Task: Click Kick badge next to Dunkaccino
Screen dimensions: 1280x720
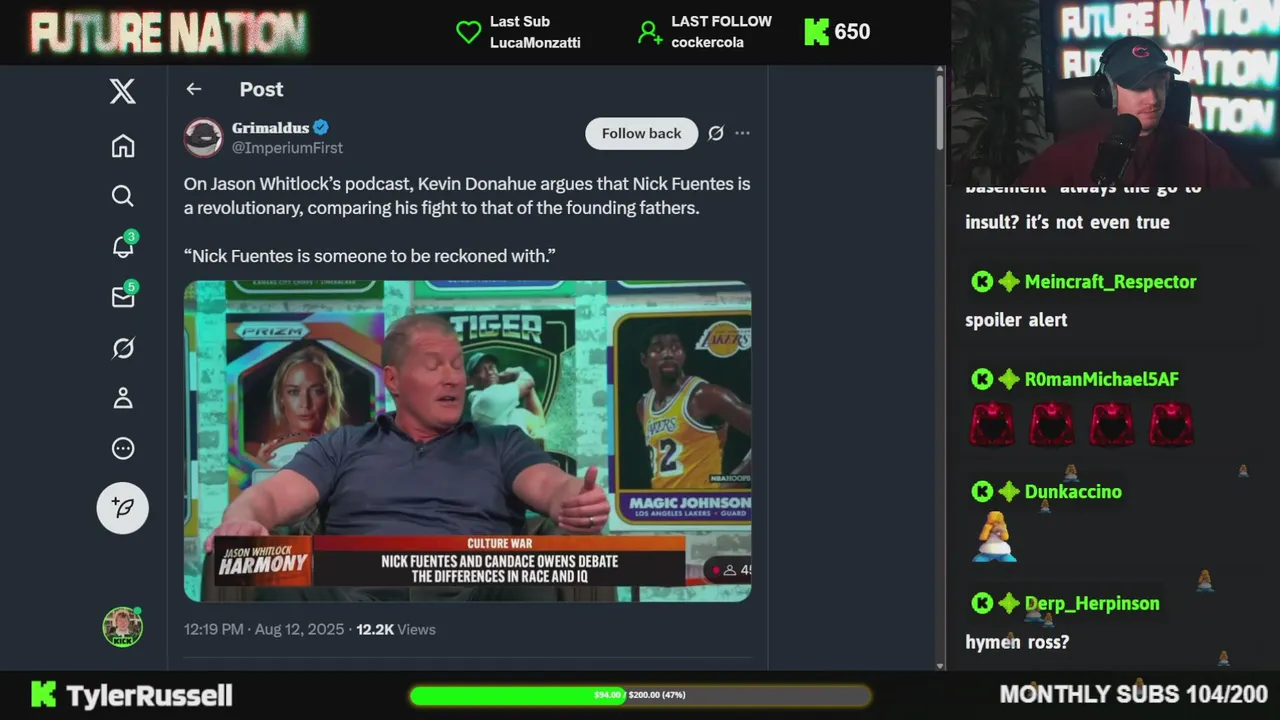Action: pyautogui.click(x=982, y=492)
